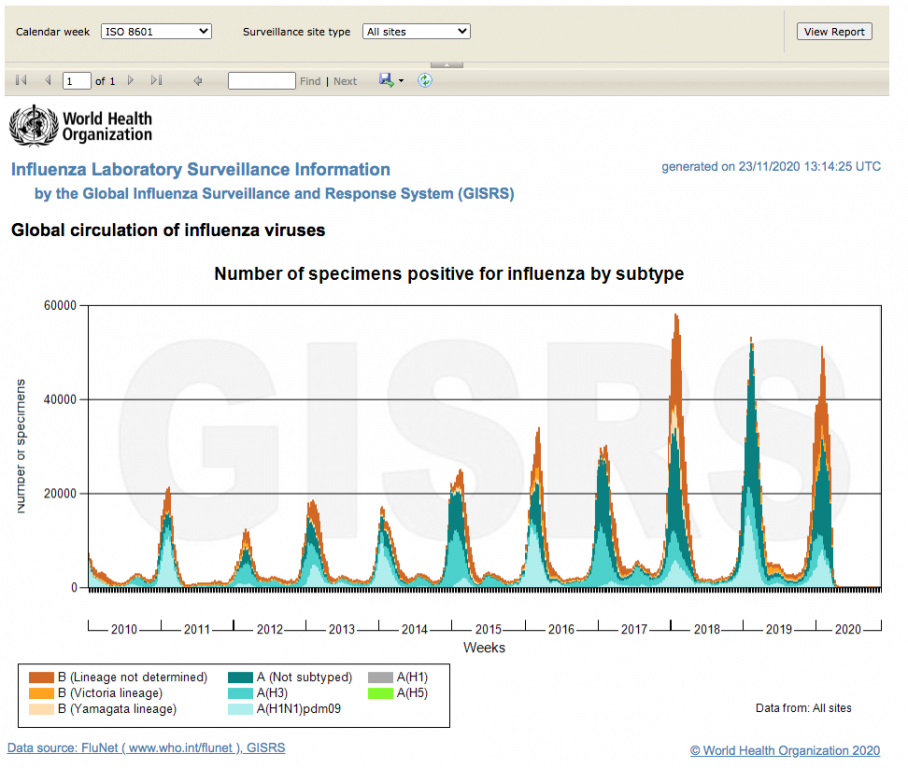The height and width of the screenshot is (768, 908).
Task: Click the 2010 year label on axis
Action: 124,630
